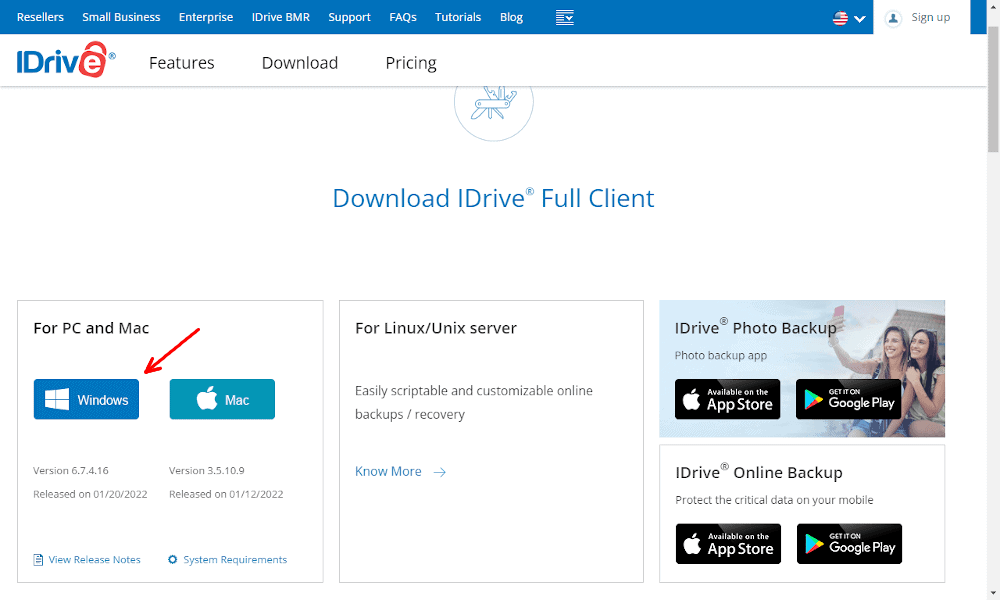Go to the Features page
This screenshot has height=600, width=1000.
point(182,63)
